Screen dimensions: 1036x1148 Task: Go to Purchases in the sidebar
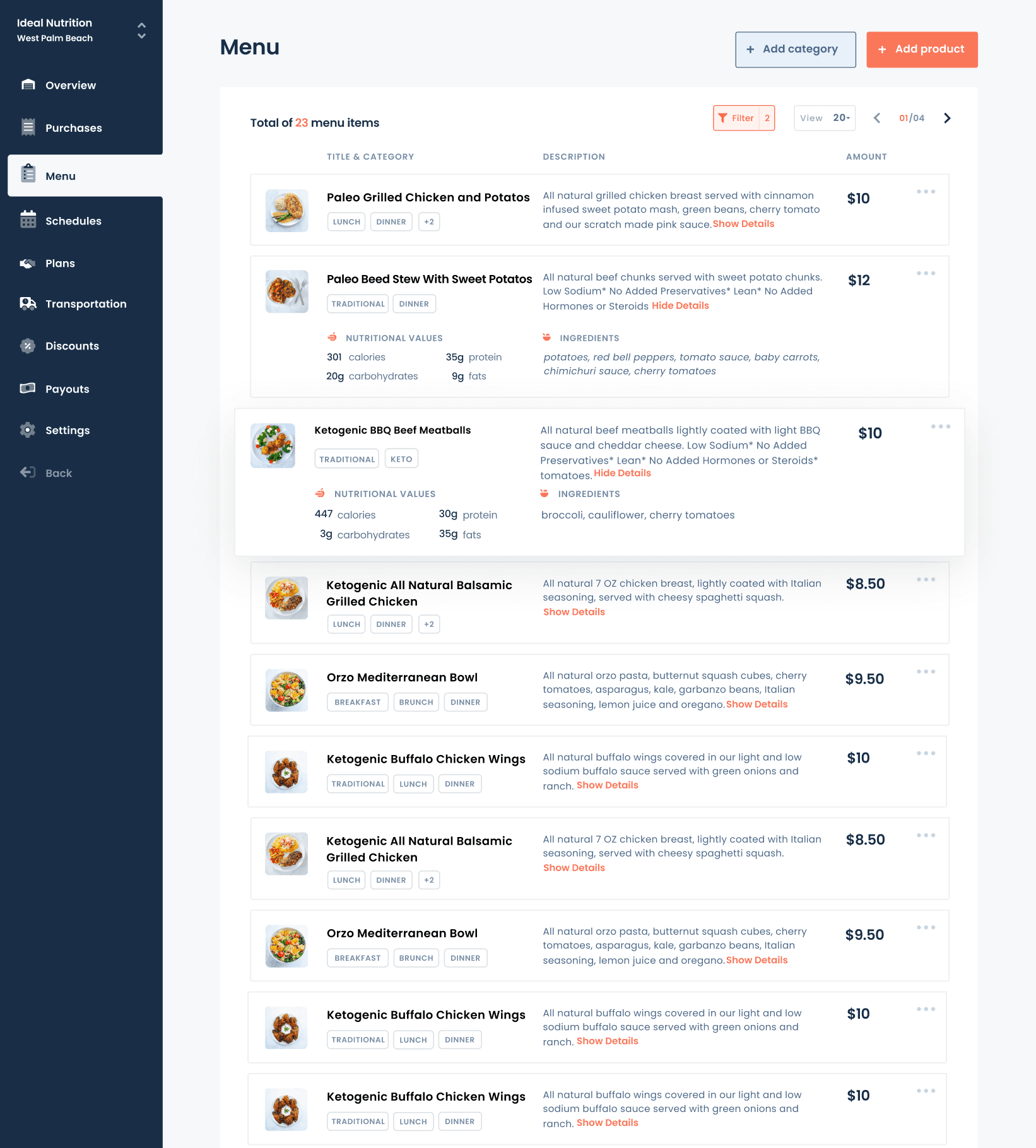point(73,128)
